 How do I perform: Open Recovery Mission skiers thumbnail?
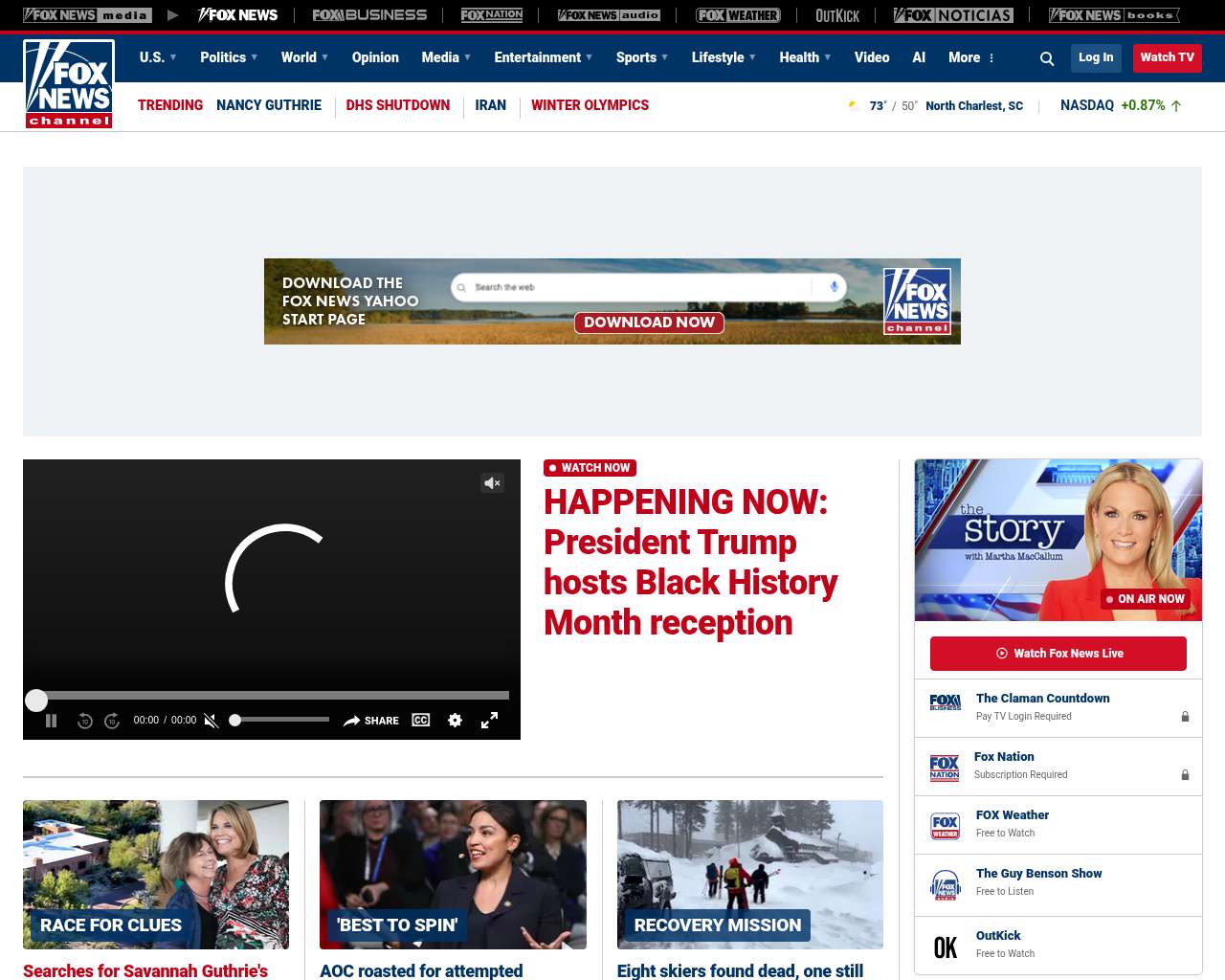(750, 875)
